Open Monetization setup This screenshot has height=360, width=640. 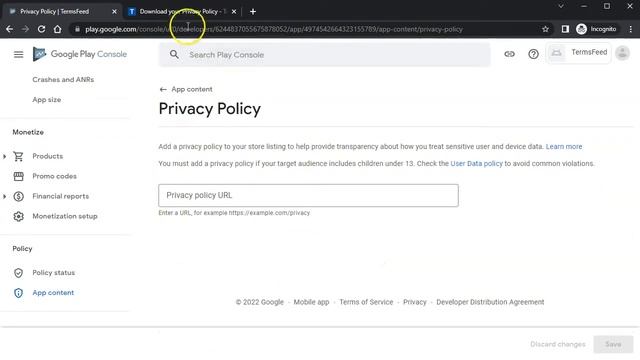point(65,216)
